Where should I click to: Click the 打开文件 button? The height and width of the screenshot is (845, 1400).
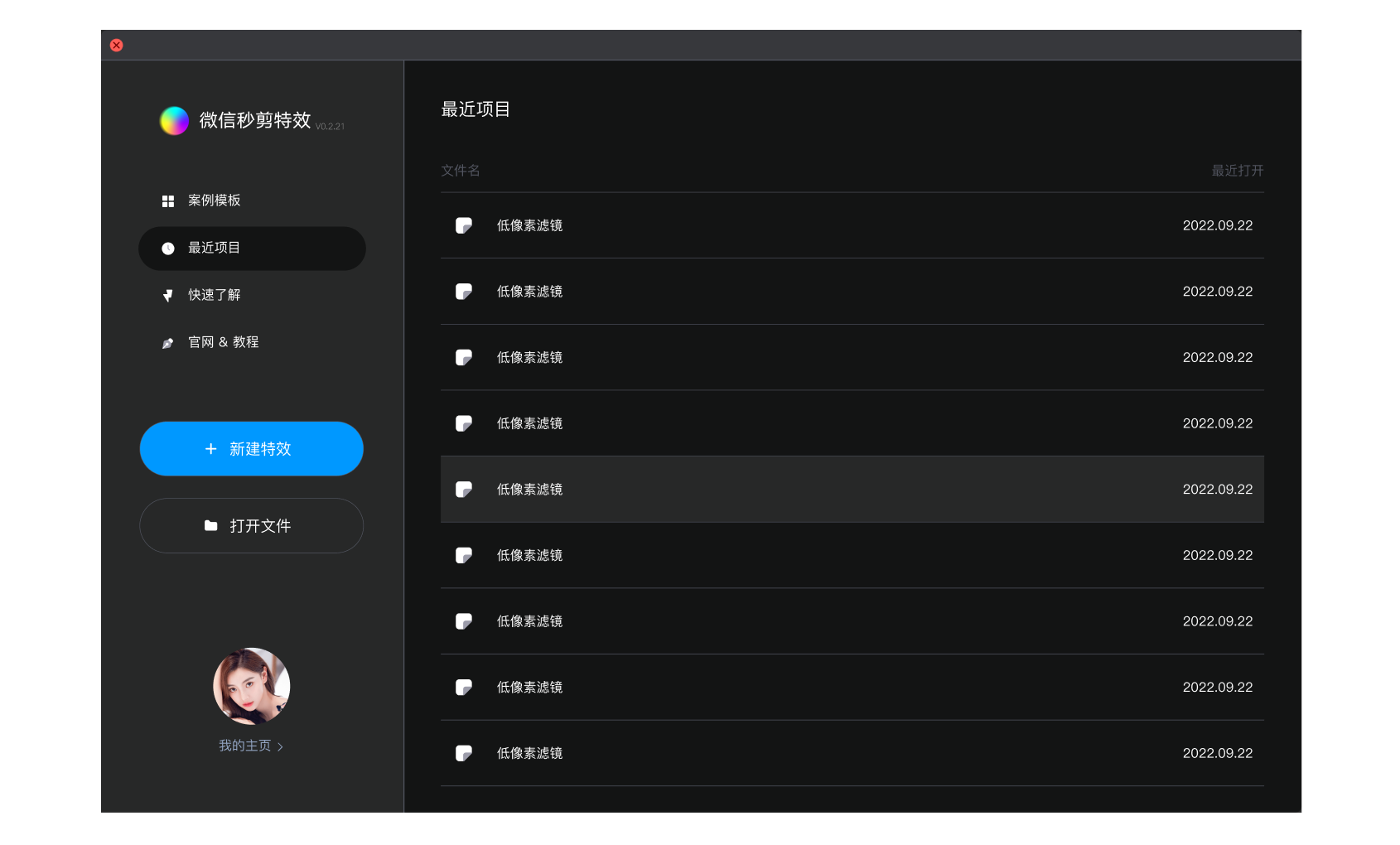click(252, 526)
